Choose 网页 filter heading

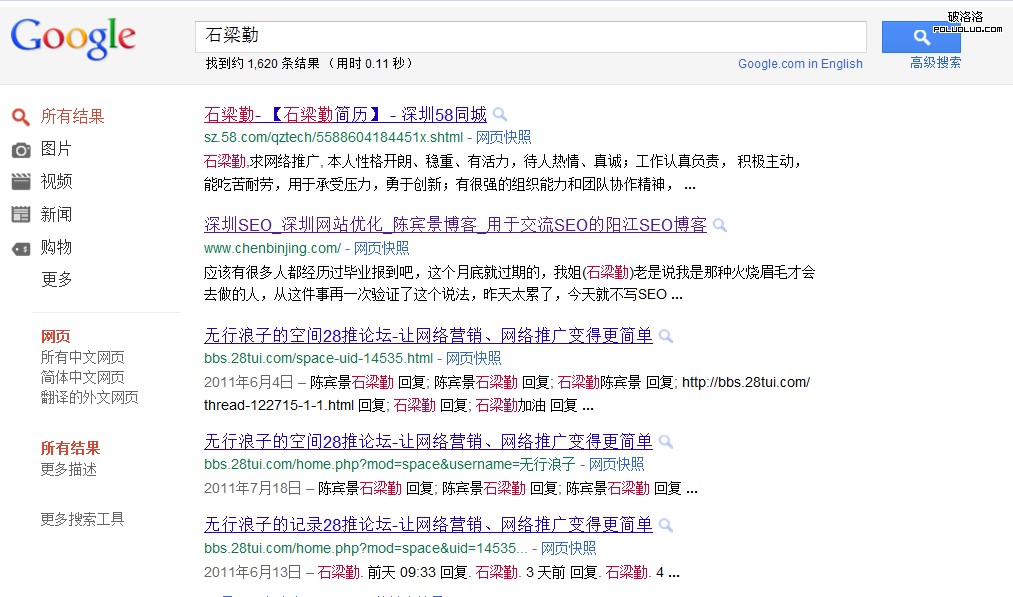click(x=56, y=337)
